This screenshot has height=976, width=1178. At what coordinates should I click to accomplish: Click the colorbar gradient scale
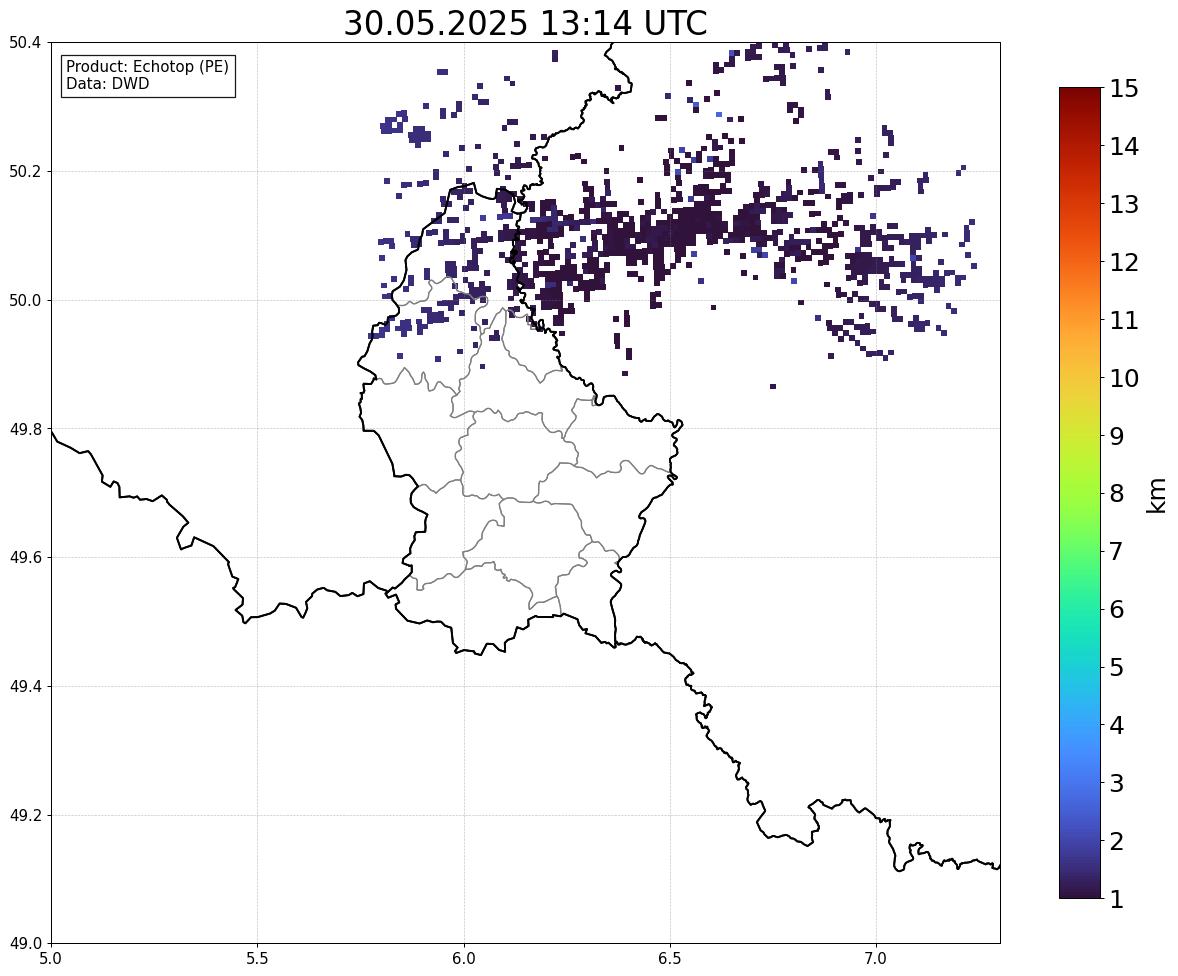pyautogui.click(x=1080, y=493)
